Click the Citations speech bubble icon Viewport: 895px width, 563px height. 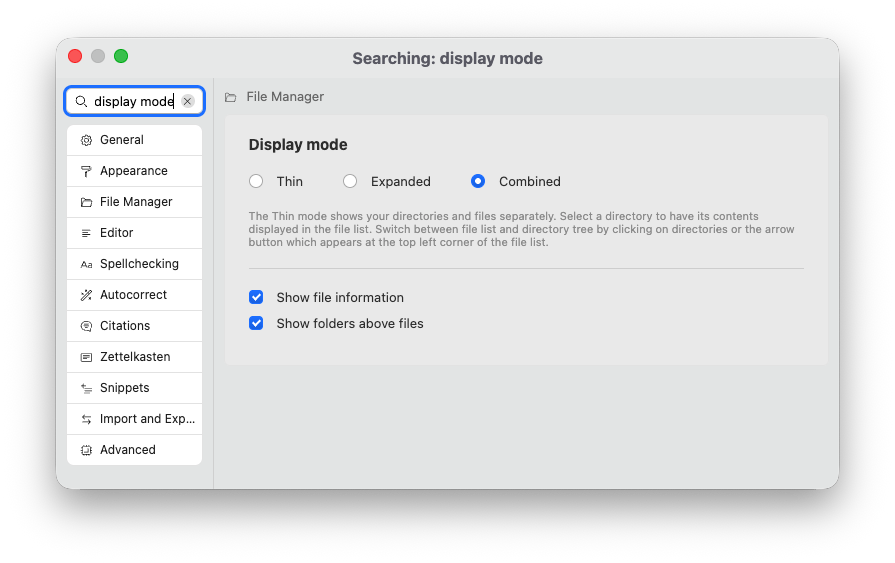[x=86, y=326]
